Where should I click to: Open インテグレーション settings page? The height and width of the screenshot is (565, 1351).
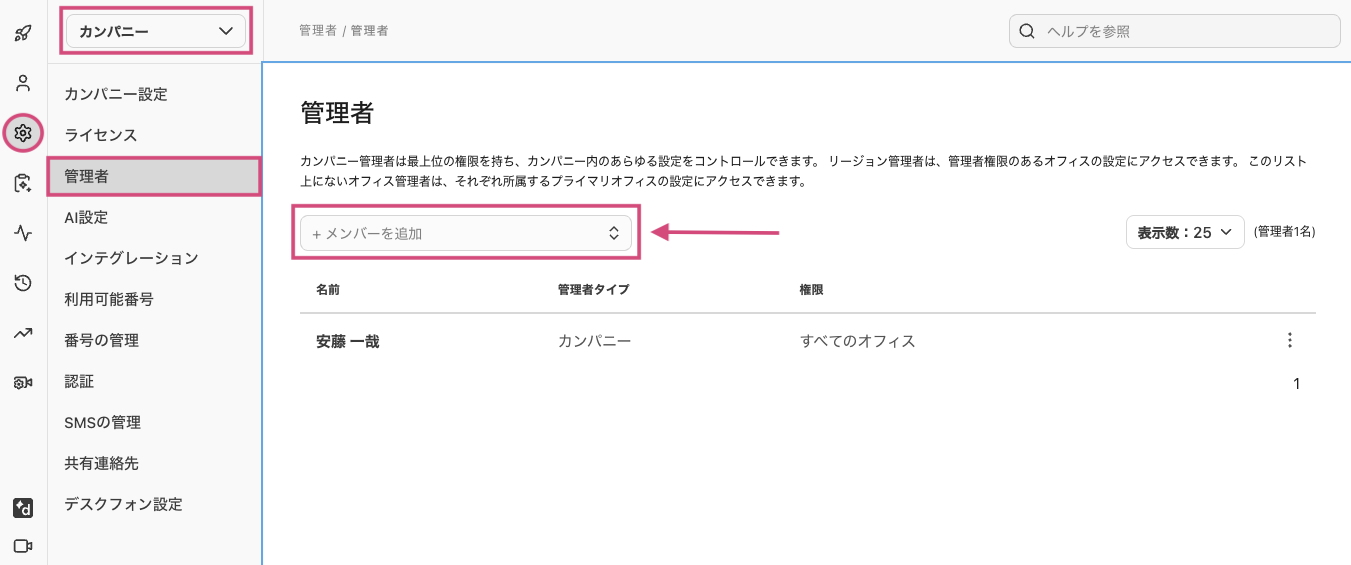tap(131, 258)
